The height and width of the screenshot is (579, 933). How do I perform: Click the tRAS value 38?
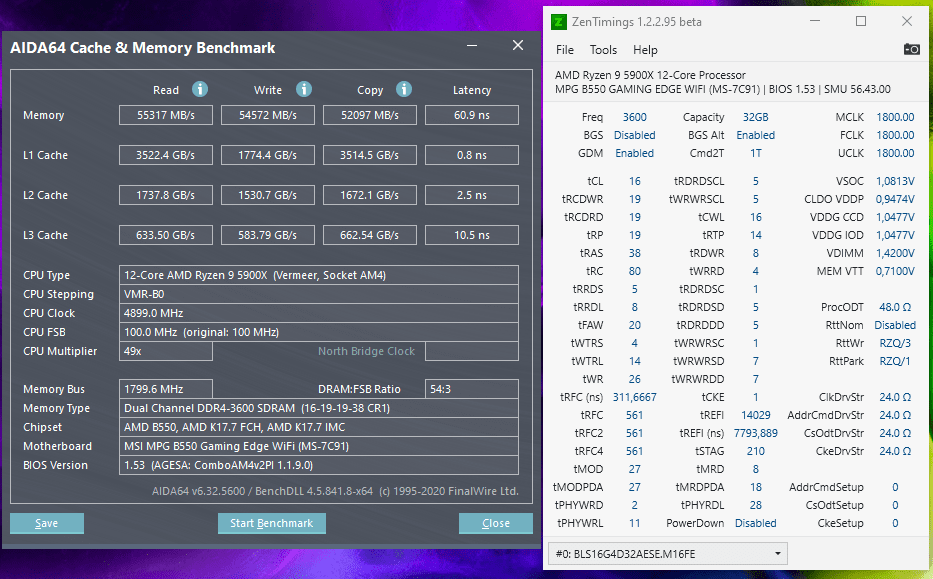tap(635, 253)
